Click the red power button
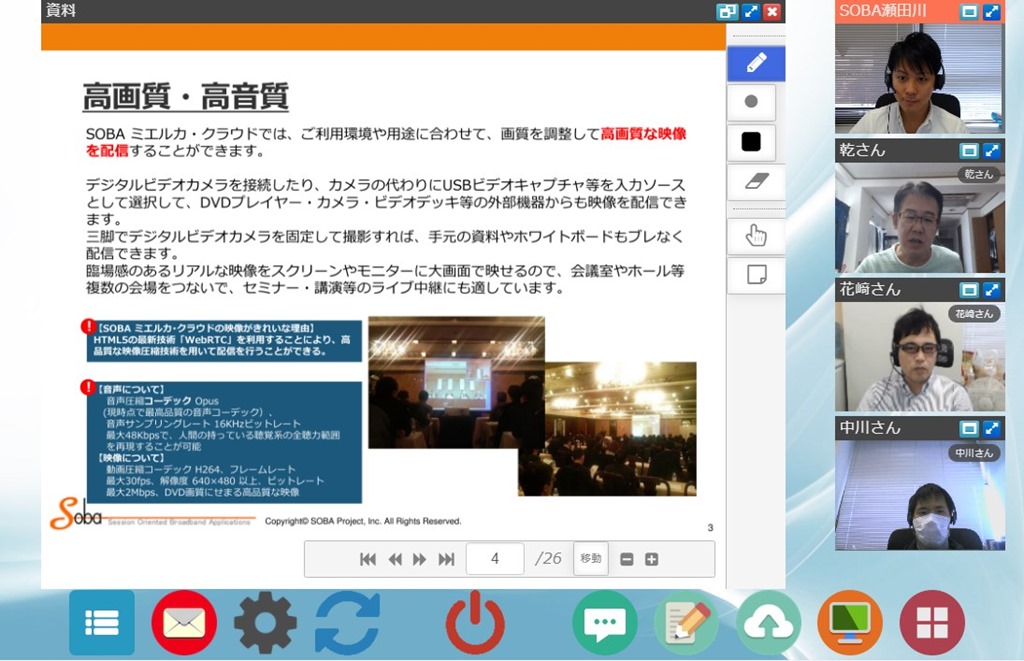Image resolution: width=1024 pixels, height=661 pixels. (475, 622)
